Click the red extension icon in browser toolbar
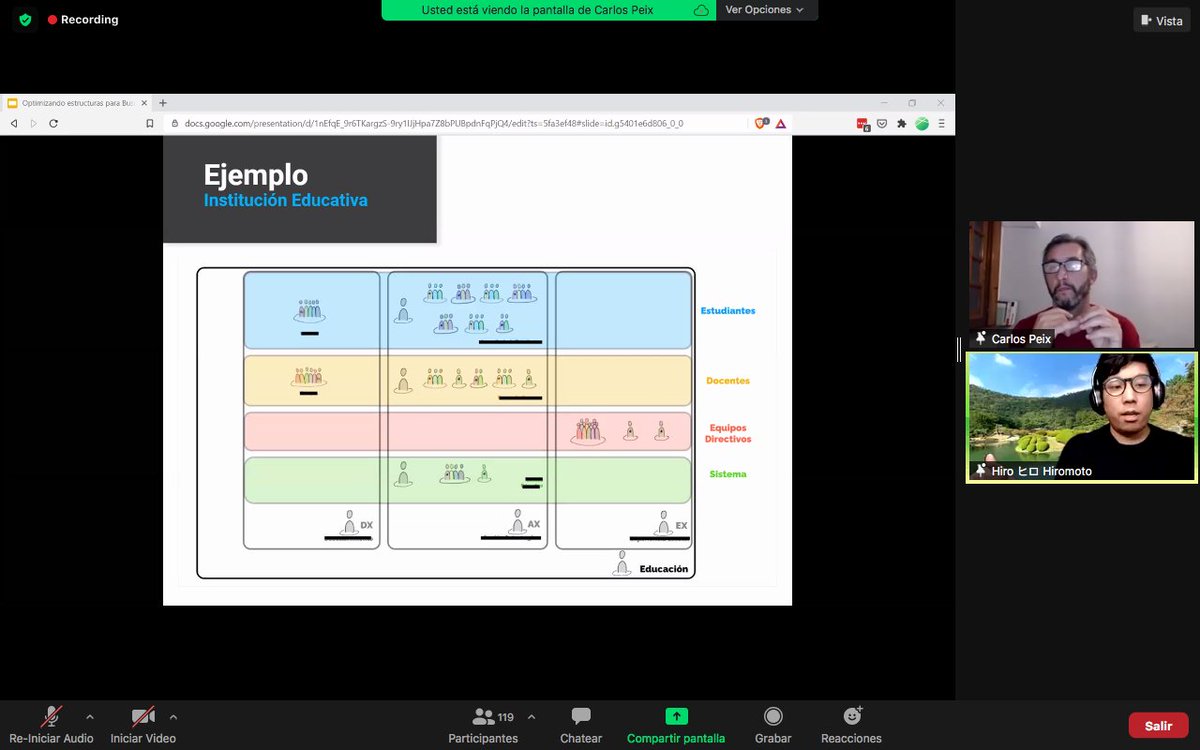 863,124
